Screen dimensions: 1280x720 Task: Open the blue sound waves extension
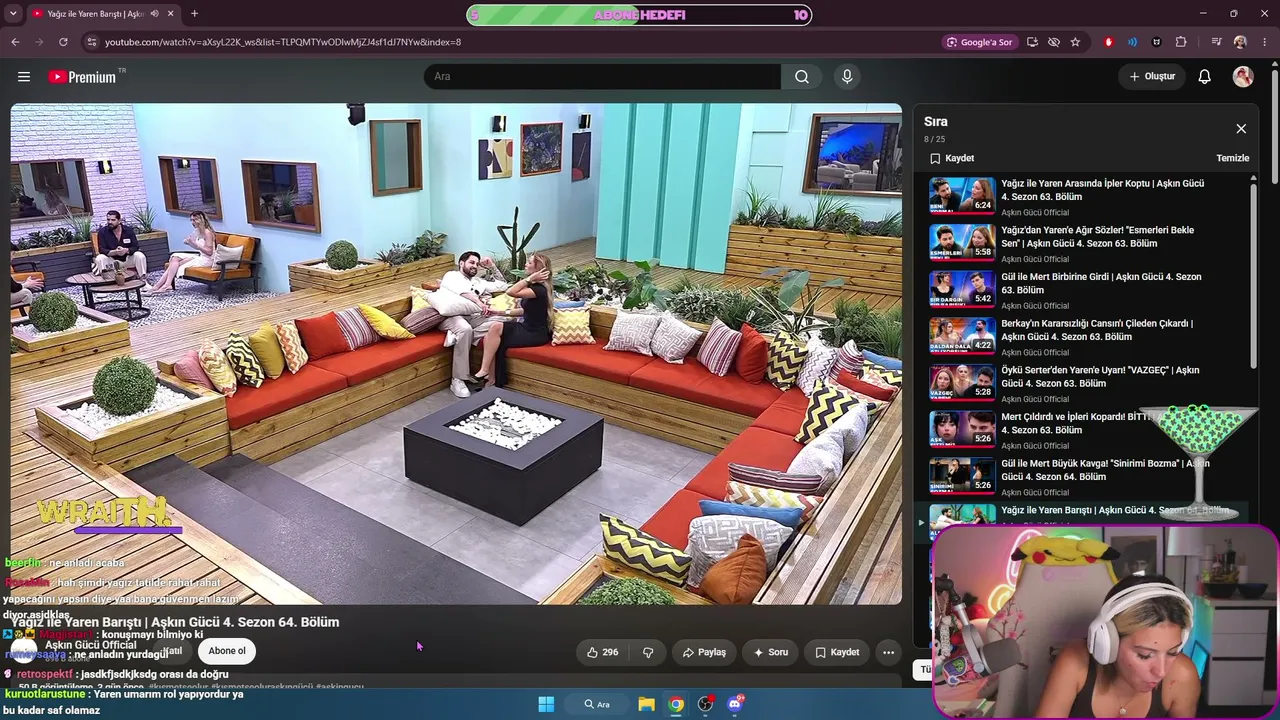click(x=1132, y=42)
